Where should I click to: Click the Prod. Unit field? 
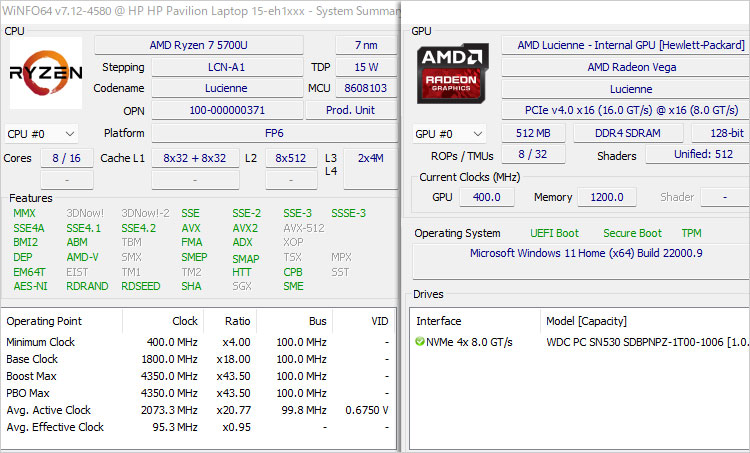(x=350, y=110)
